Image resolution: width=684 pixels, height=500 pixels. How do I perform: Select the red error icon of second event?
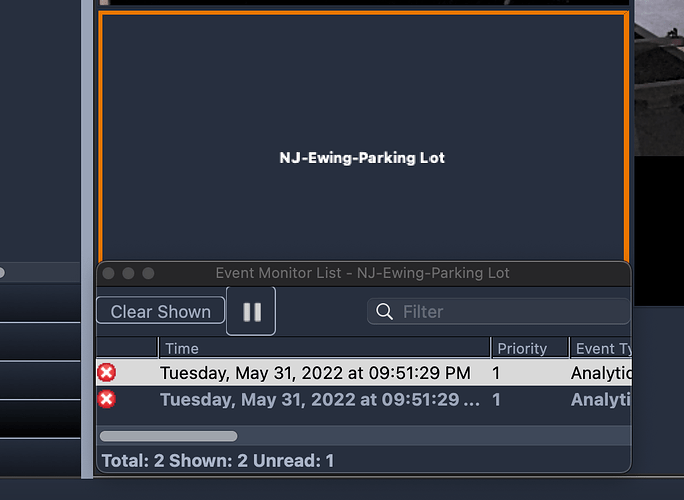[x=107, y=399]
